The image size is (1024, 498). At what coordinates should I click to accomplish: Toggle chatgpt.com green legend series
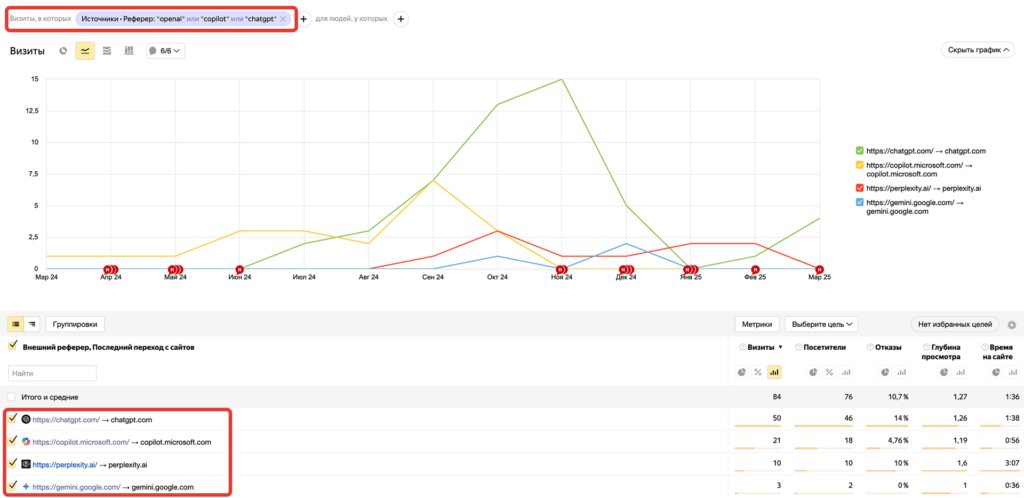click(x=859, y=151)
